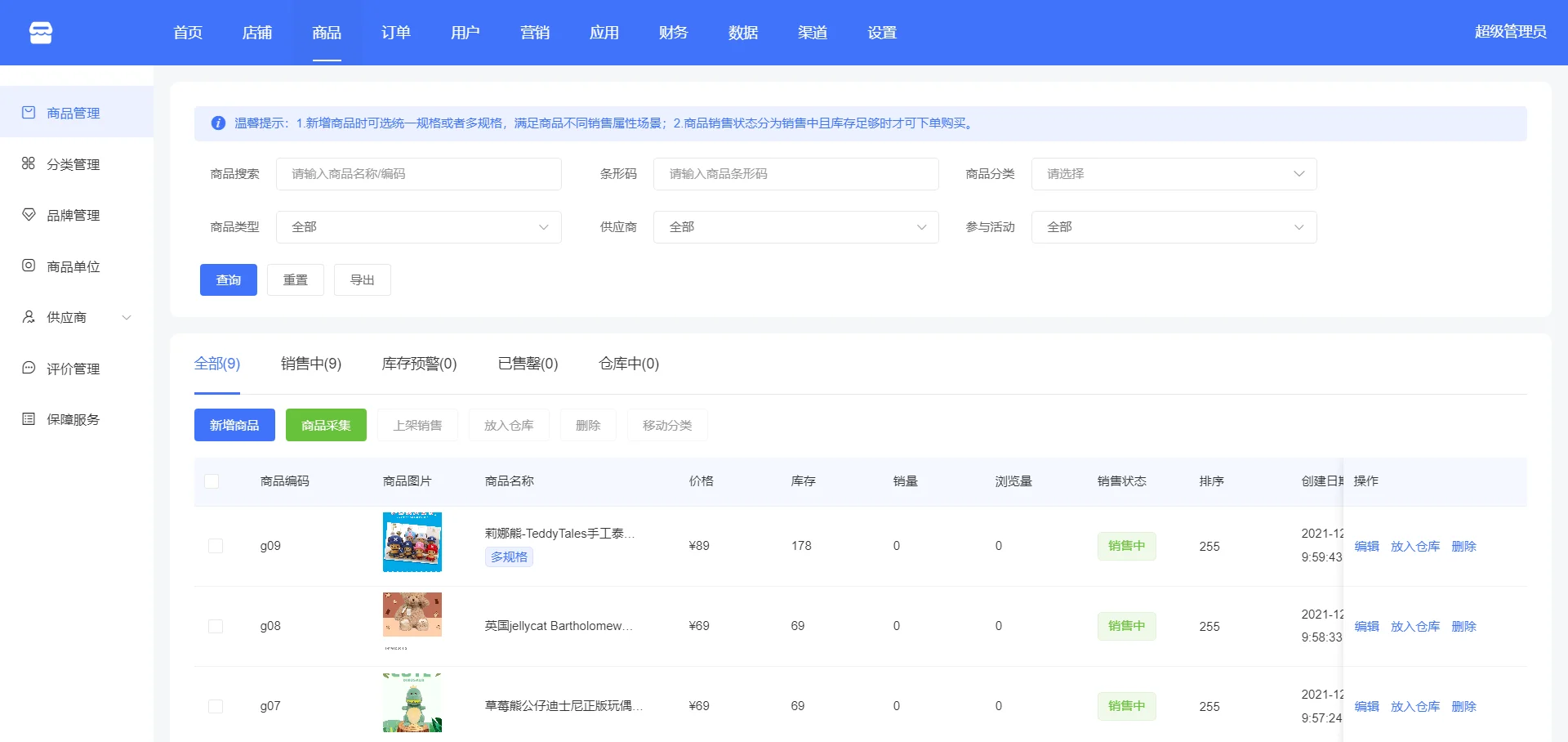The height and width of the screenshot is (742, 1568).
Task: Click 编辑 link for product g07
Action: (x=1366, y=706)
